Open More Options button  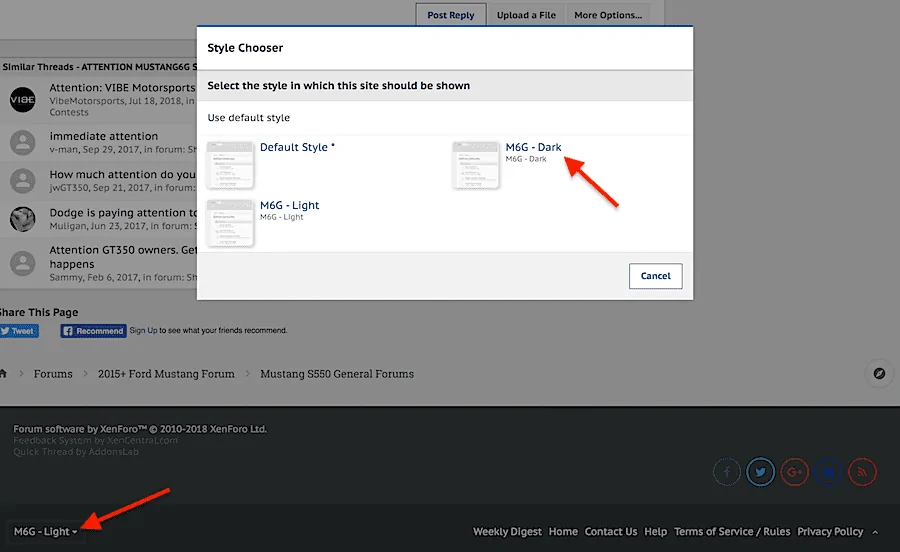608,15
